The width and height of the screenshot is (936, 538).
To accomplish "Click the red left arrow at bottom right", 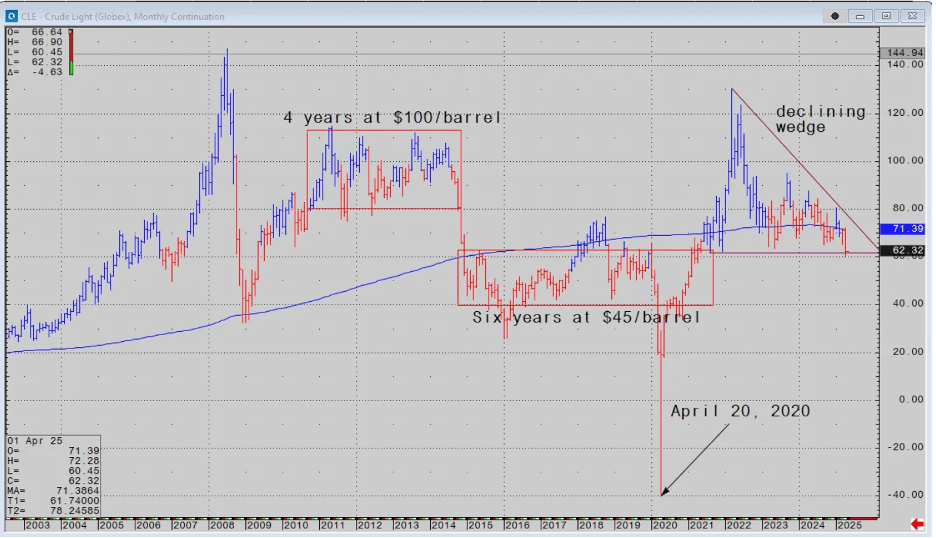I will [916, 524].
